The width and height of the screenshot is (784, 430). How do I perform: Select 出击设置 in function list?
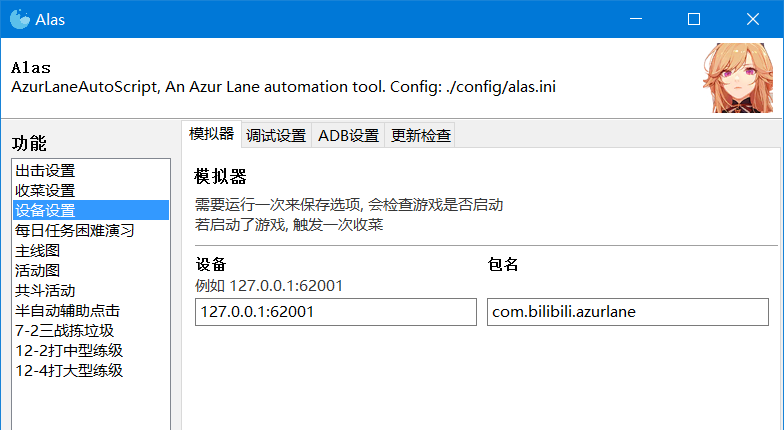tap(46, 171)
